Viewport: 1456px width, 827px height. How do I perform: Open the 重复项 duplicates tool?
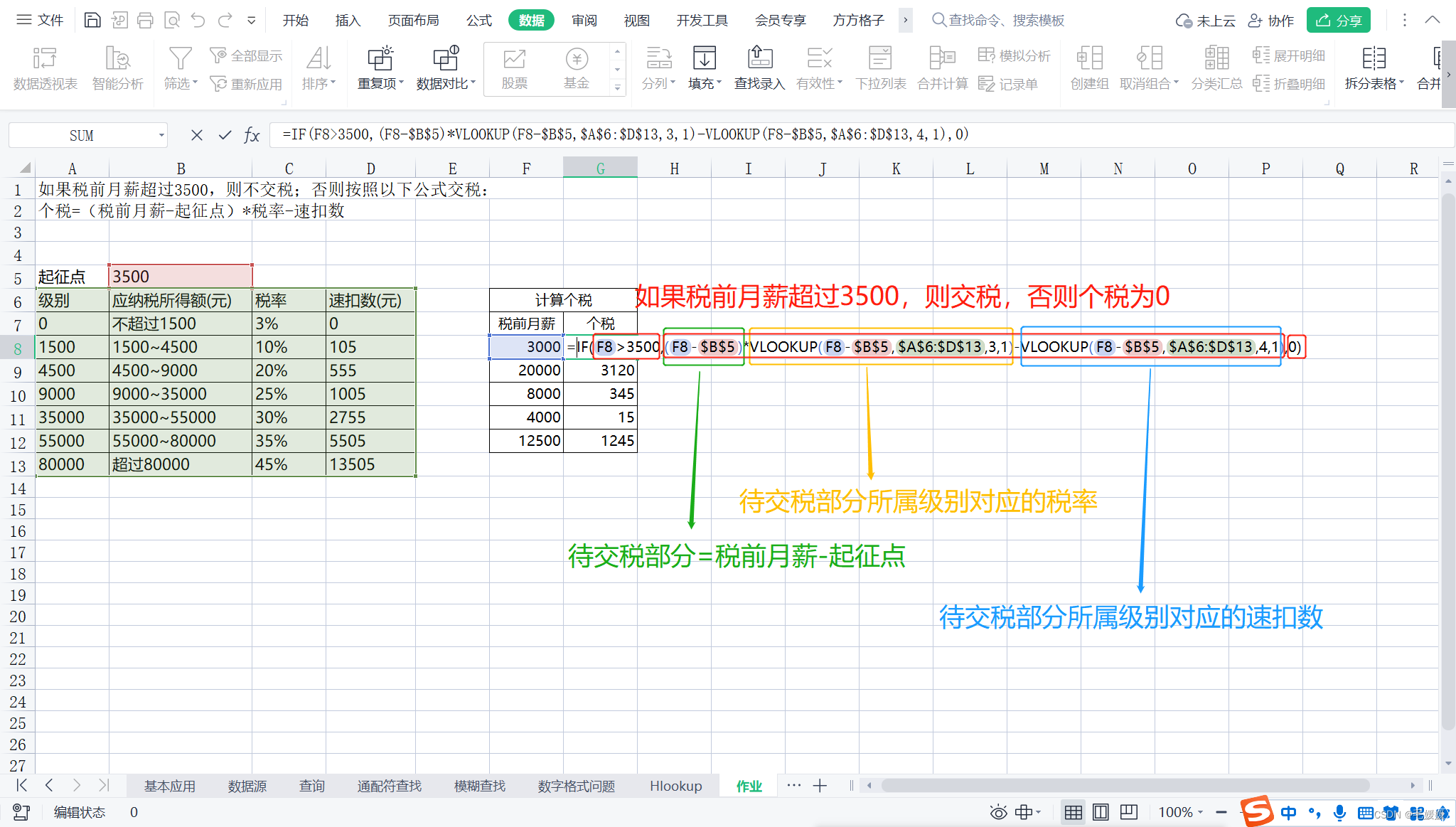coord(380,68)
